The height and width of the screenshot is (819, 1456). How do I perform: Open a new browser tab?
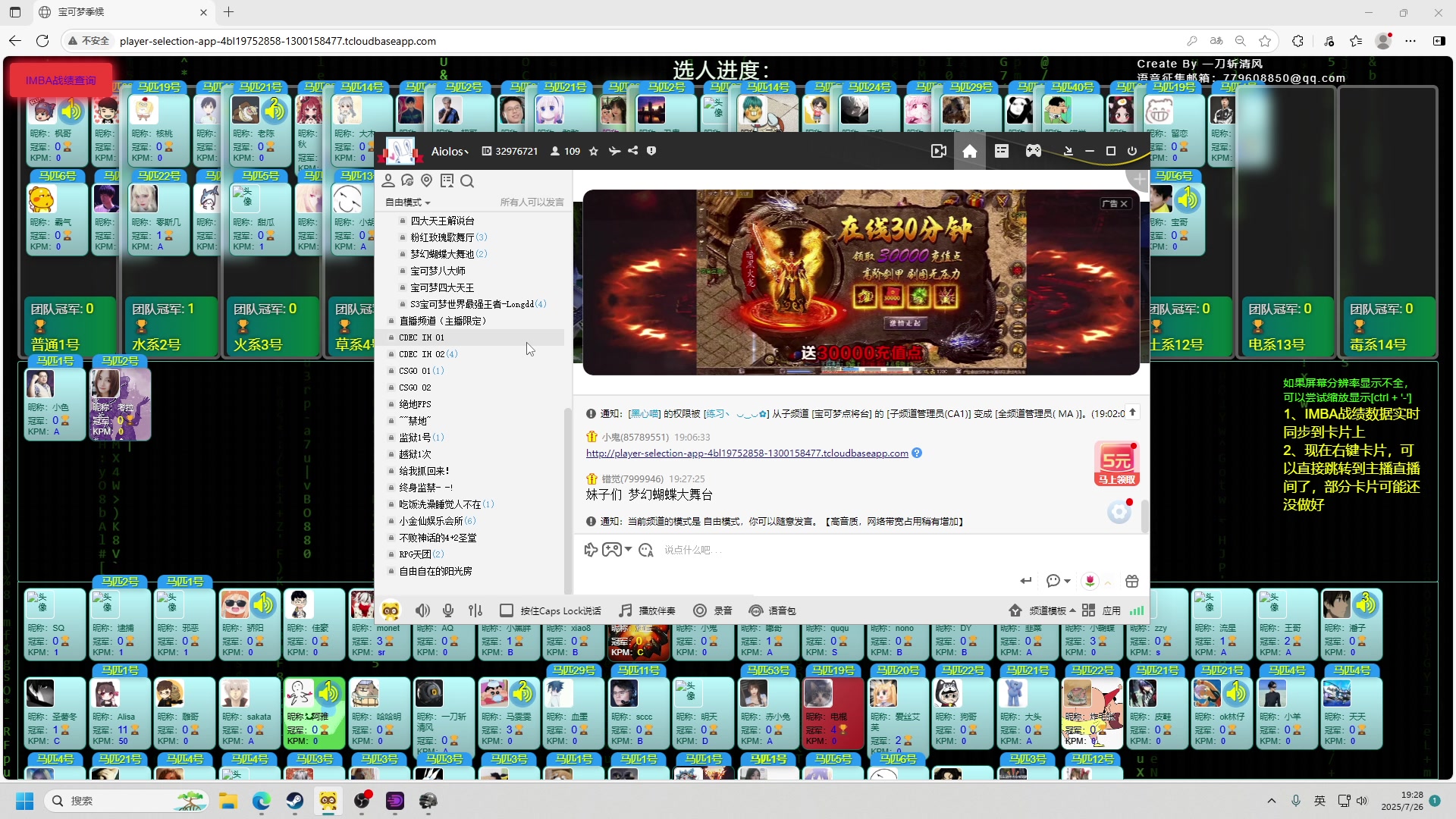pyautogui.click(x=229, y=12)
